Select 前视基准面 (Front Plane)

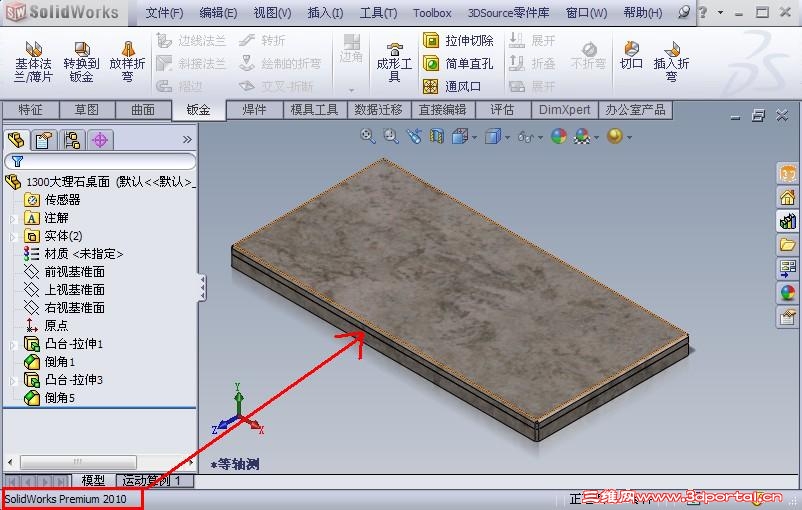64,272
